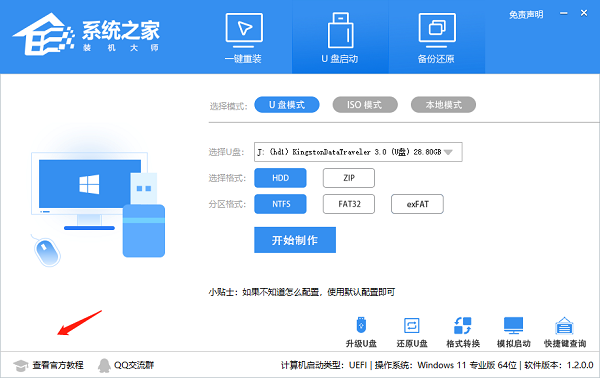Open the QQ交流群 chat group link

tap(126, 365)
